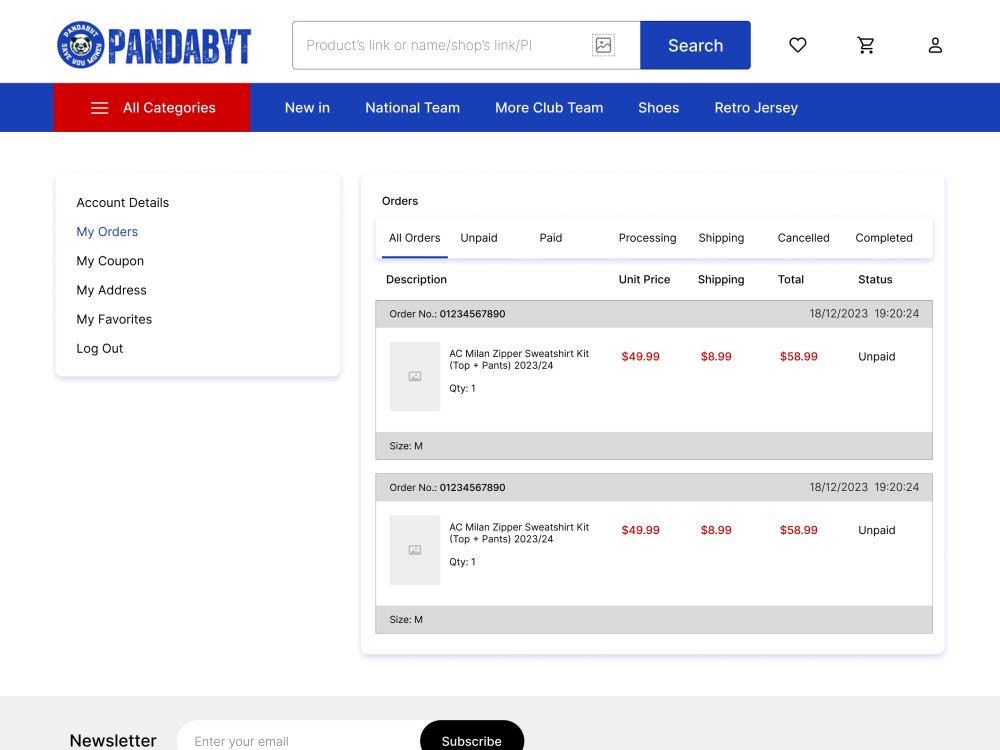Open first order's product image placeholder

(x=415, y=376)
